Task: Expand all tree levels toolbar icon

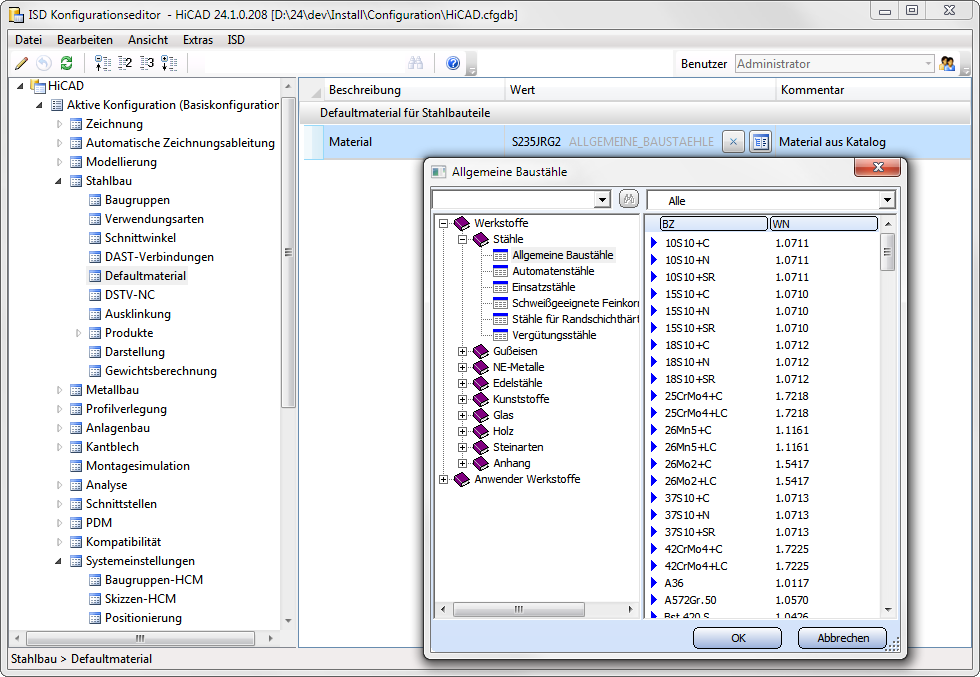Action: 169,63
